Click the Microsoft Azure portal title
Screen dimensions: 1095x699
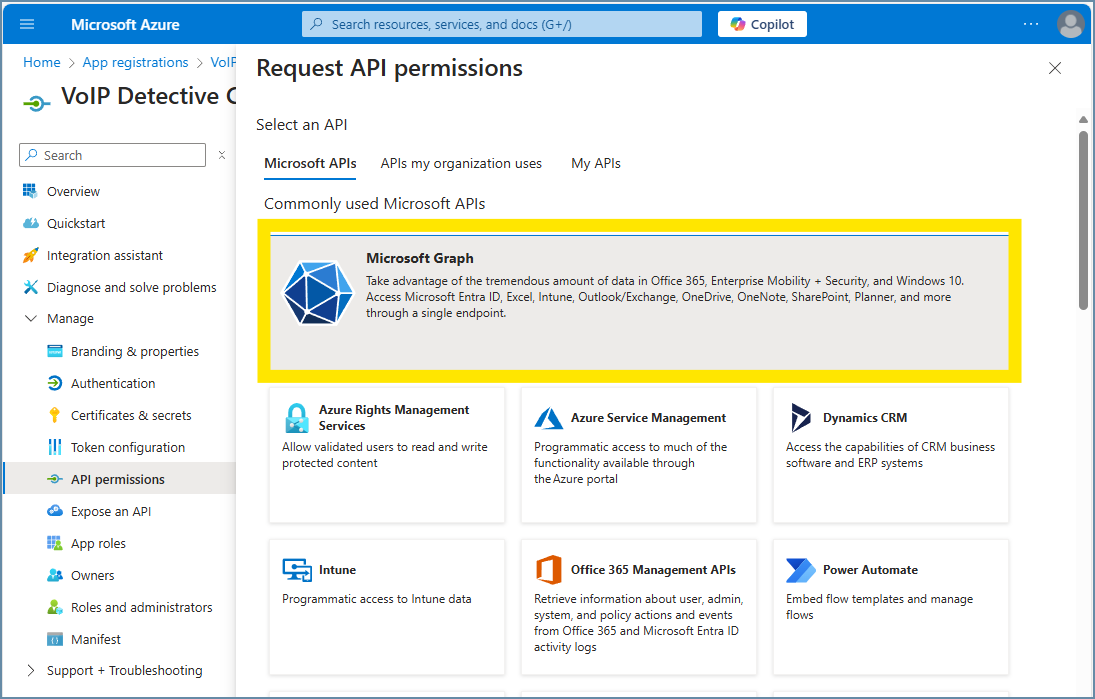(x=125, y=24)
